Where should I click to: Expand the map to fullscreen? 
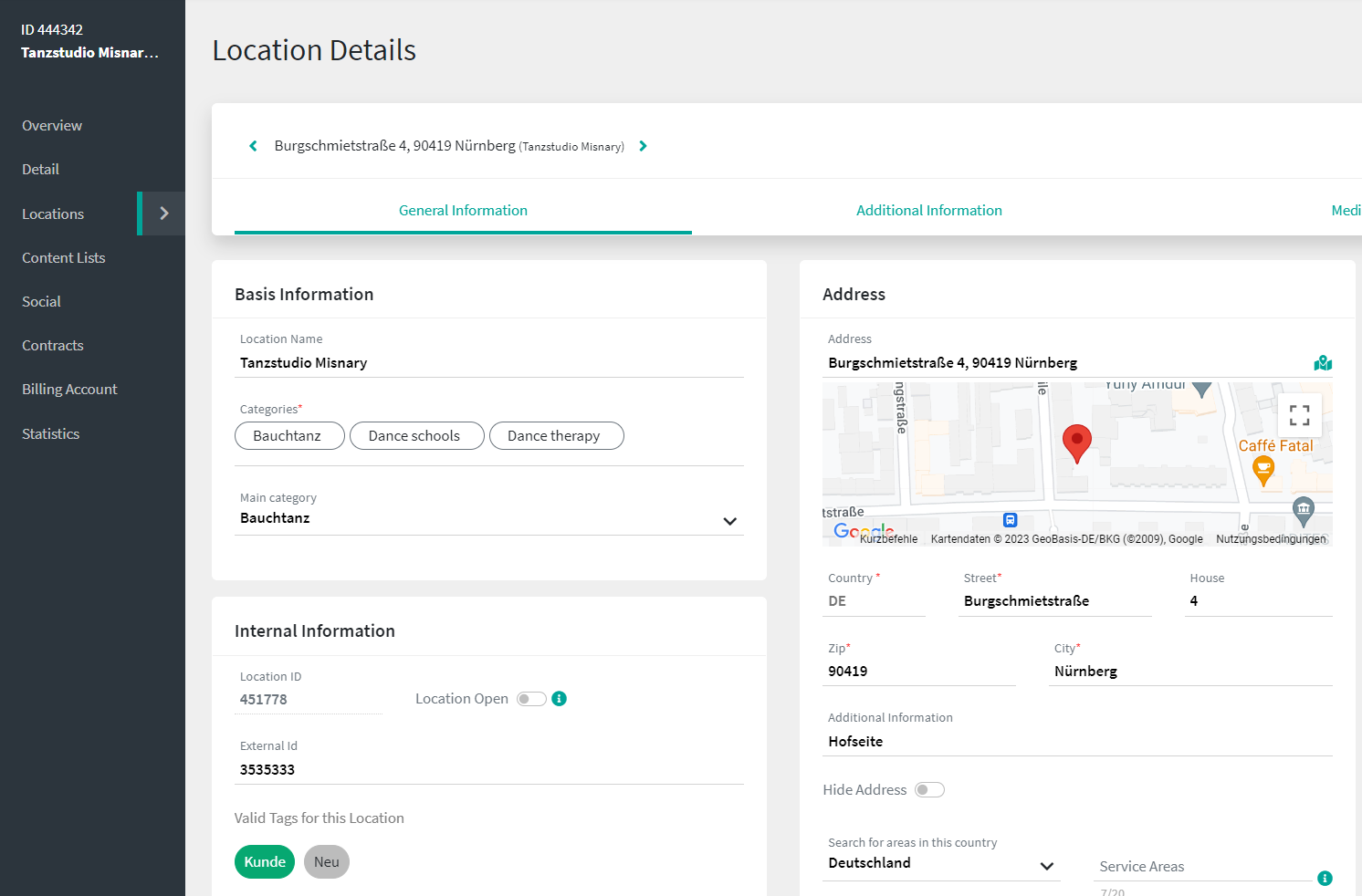[1299, 416]
